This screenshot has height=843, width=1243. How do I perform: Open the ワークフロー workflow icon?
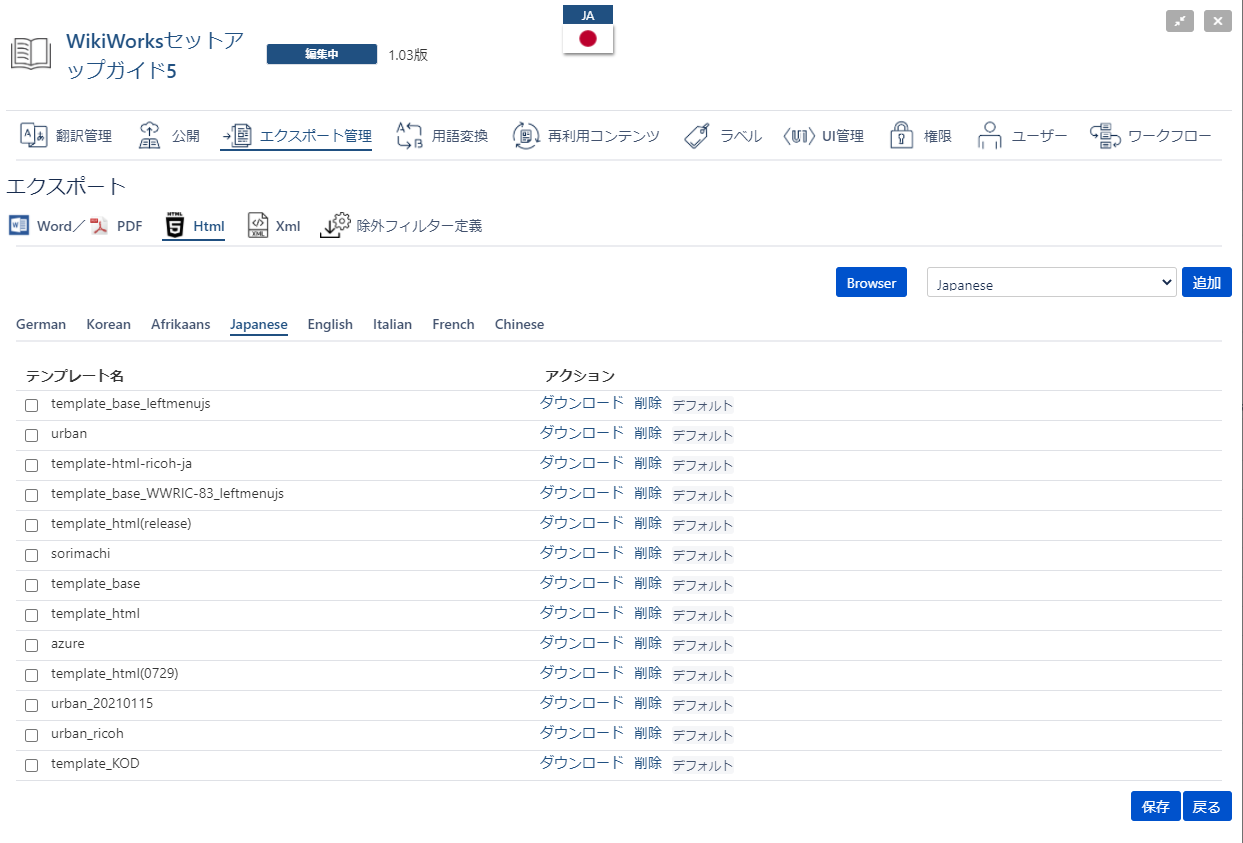point(1103,136)
